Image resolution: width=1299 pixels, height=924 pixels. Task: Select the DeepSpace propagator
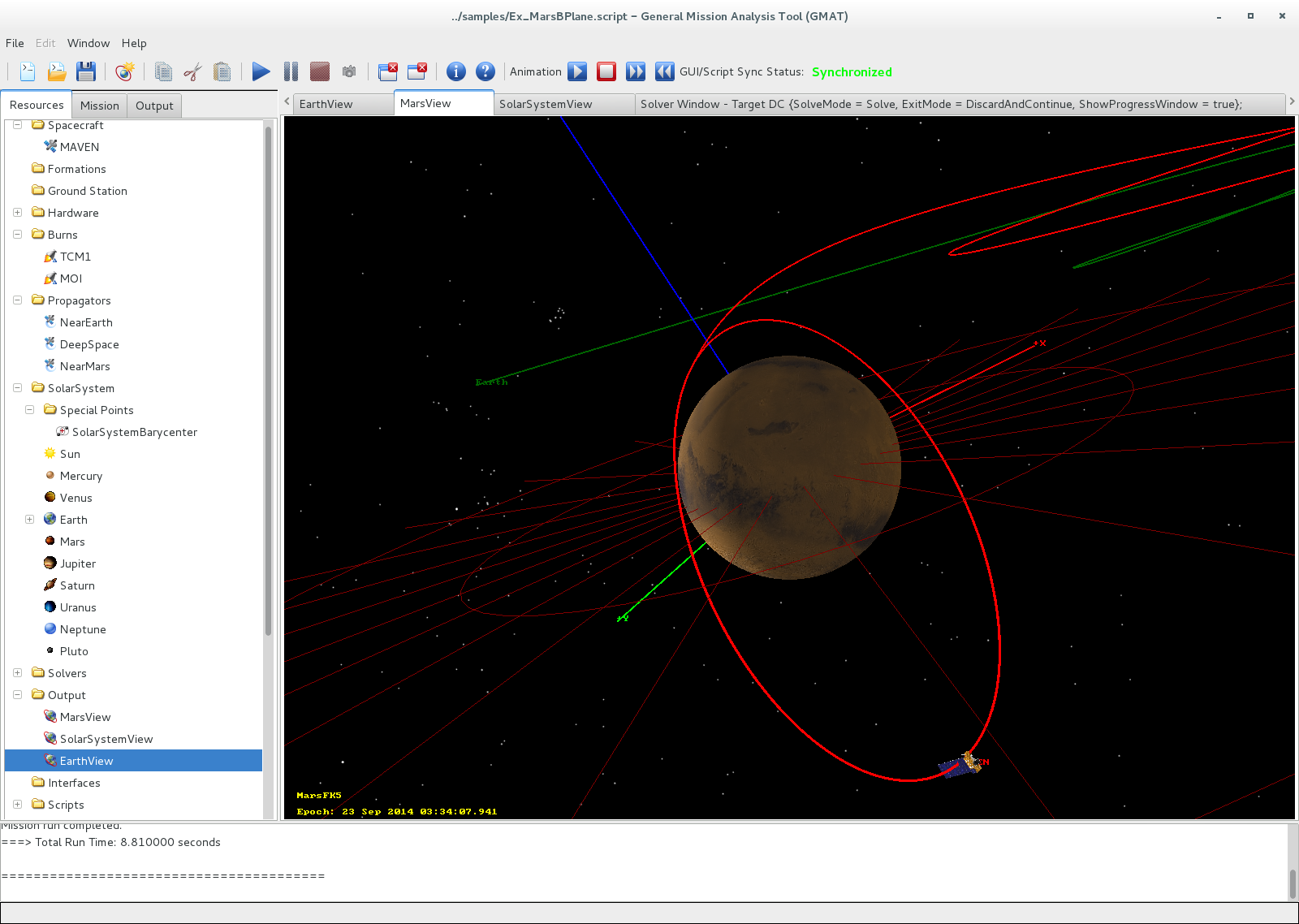point(89,344)
